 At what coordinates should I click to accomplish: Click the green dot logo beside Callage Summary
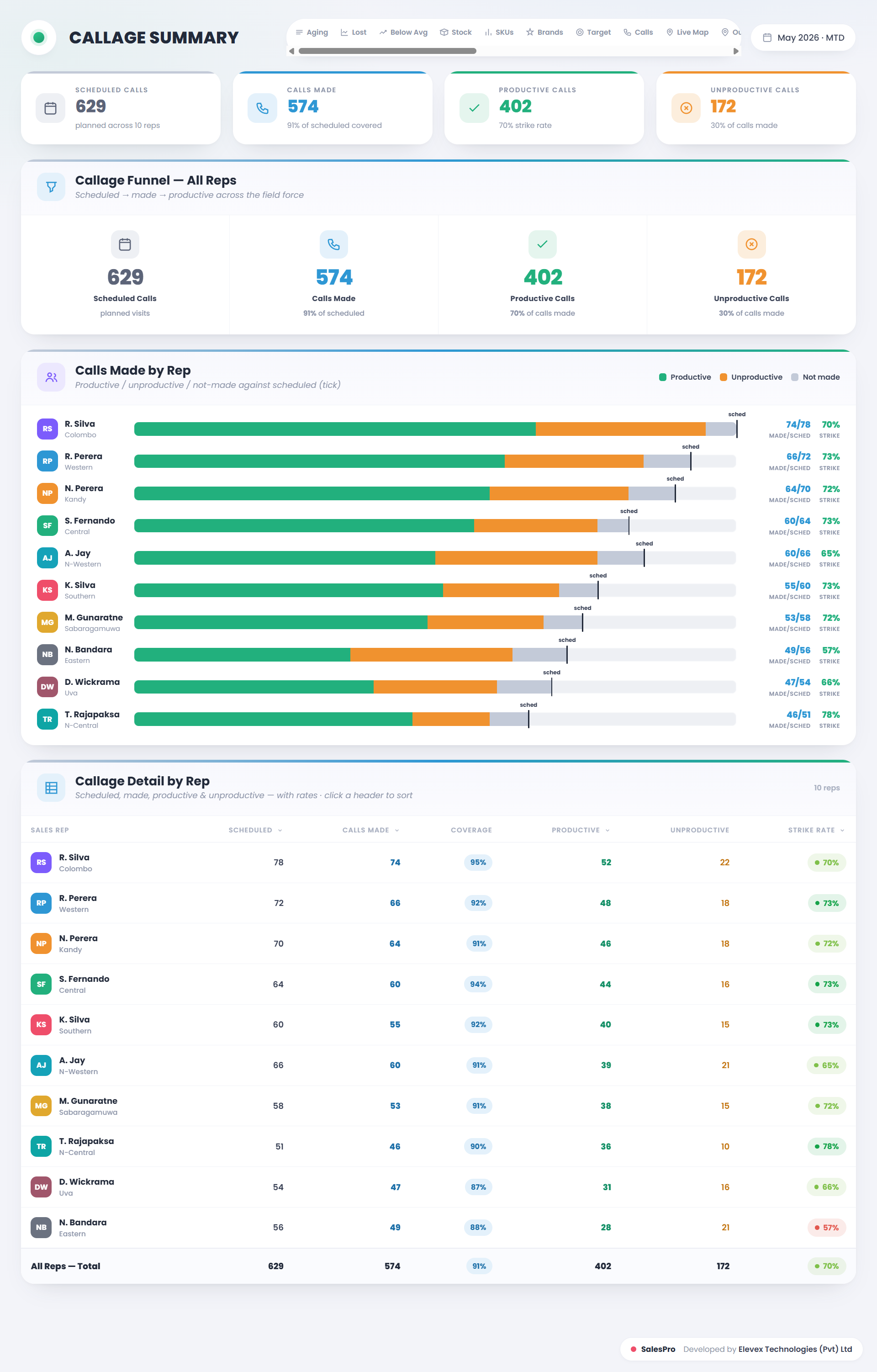[x=39, y=37]
